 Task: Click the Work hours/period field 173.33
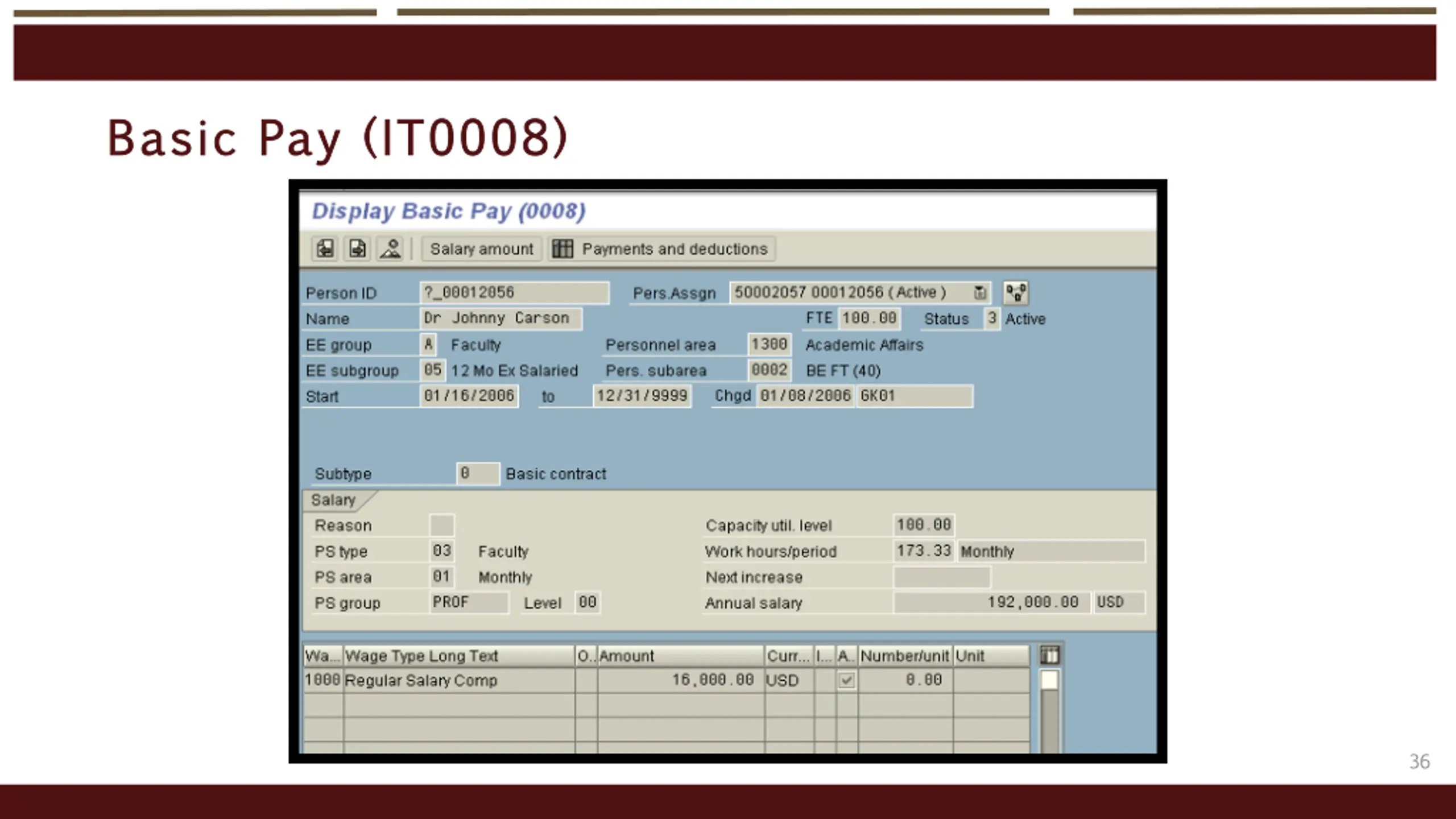click(x=924, y=551)
